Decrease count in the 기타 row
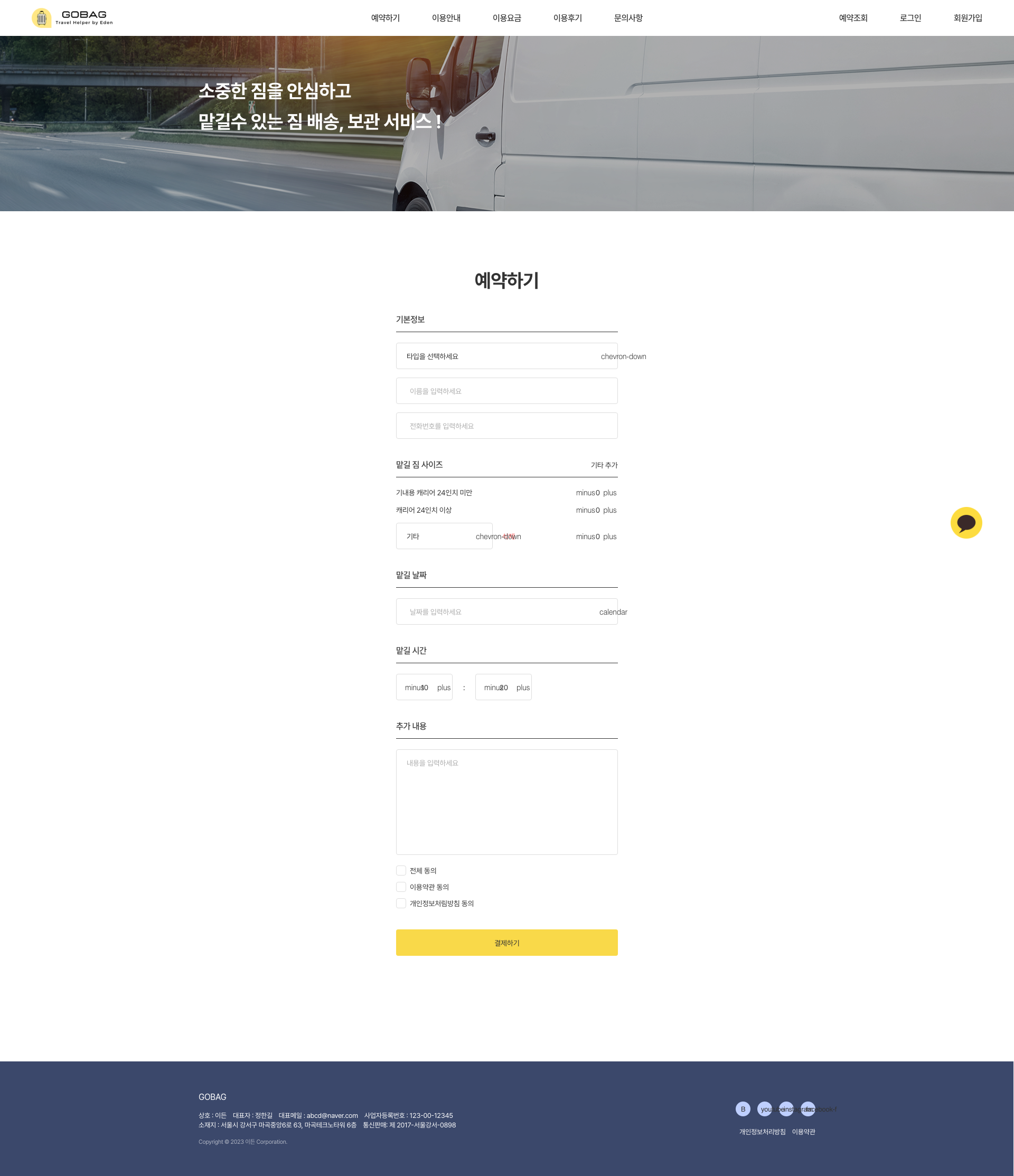Image resolution: width=1014 pixels, height=1176 pixels. coord(585,537)
